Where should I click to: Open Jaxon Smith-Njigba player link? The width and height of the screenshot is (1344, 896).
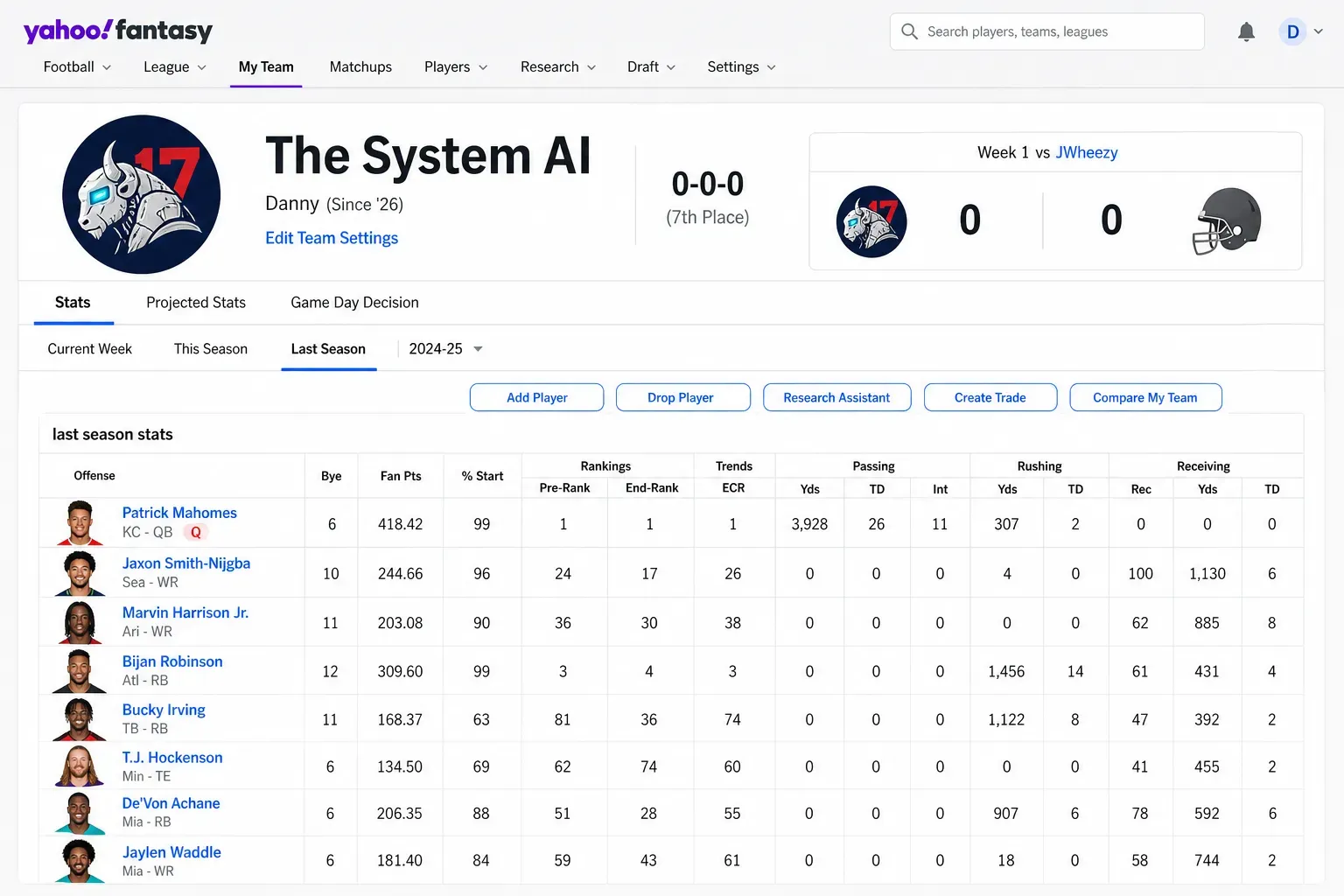(x=186, y=563)
